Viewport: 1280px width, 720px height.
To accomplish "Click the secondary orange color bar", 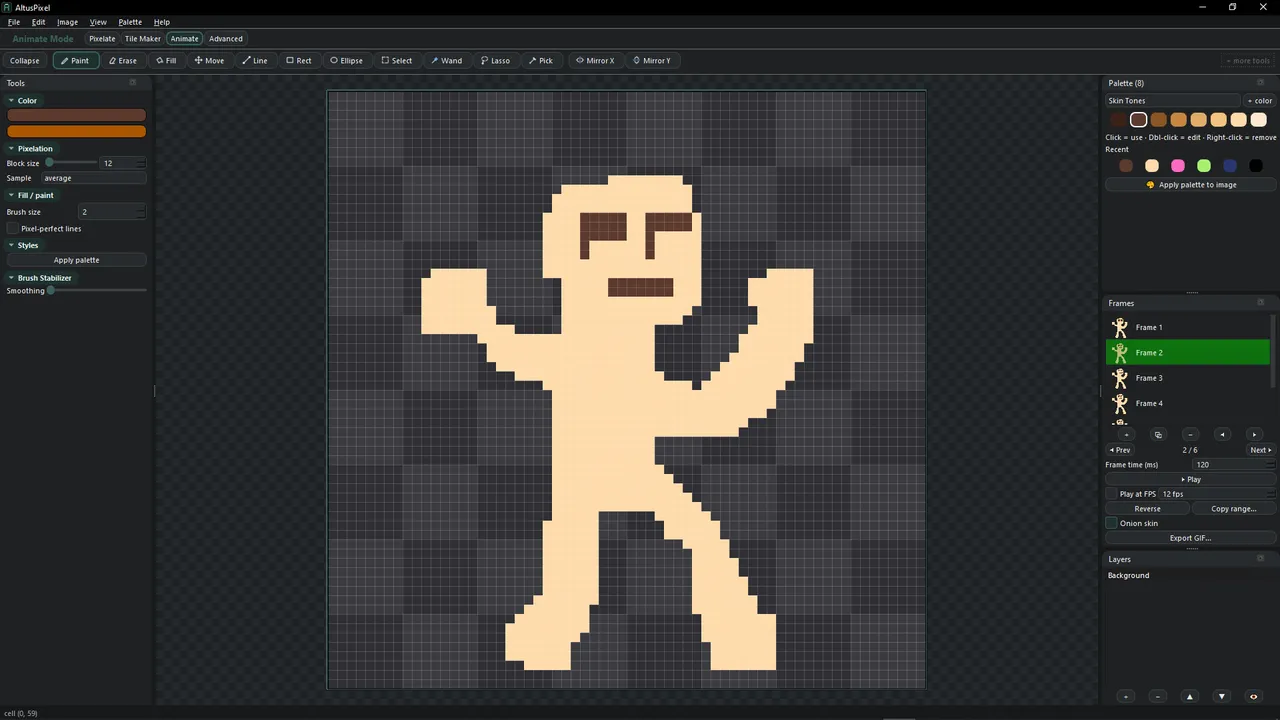I will click(x=76, y=131).
